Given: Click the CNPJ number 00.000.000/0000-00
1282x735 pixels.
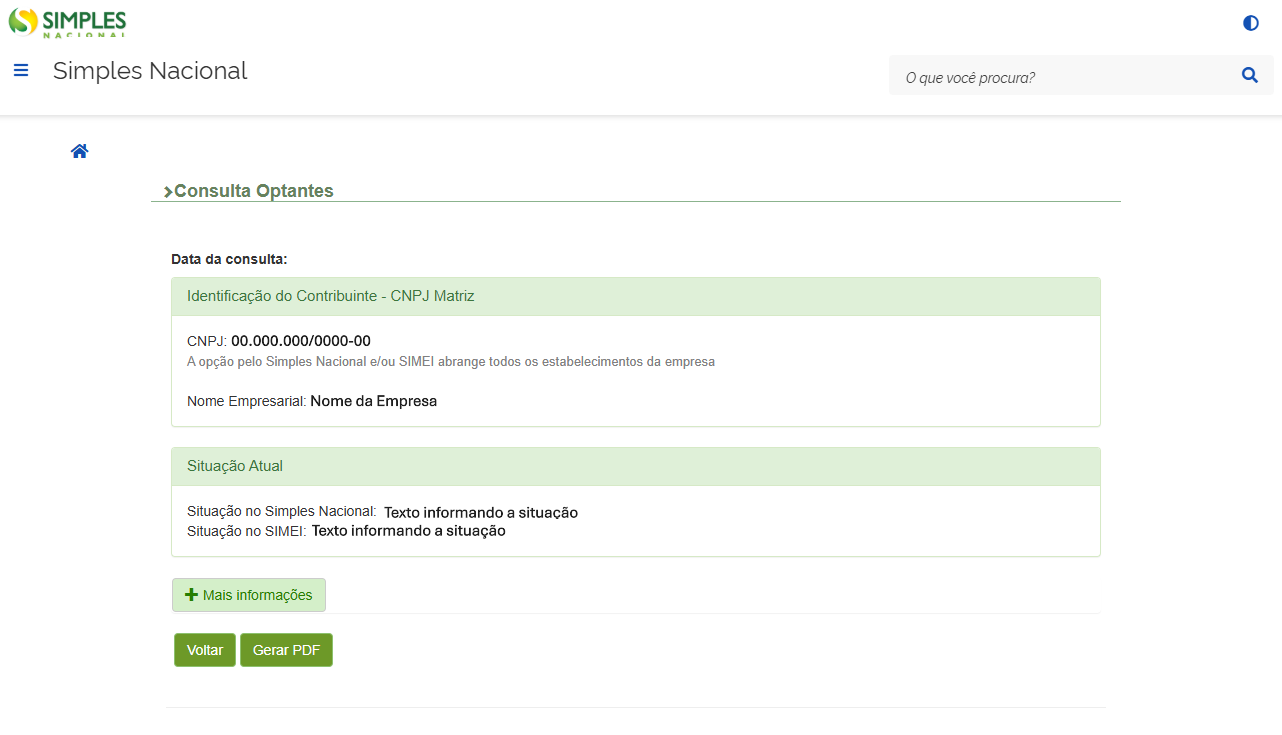Looking at the screenshot, I should tap(301, 341).
